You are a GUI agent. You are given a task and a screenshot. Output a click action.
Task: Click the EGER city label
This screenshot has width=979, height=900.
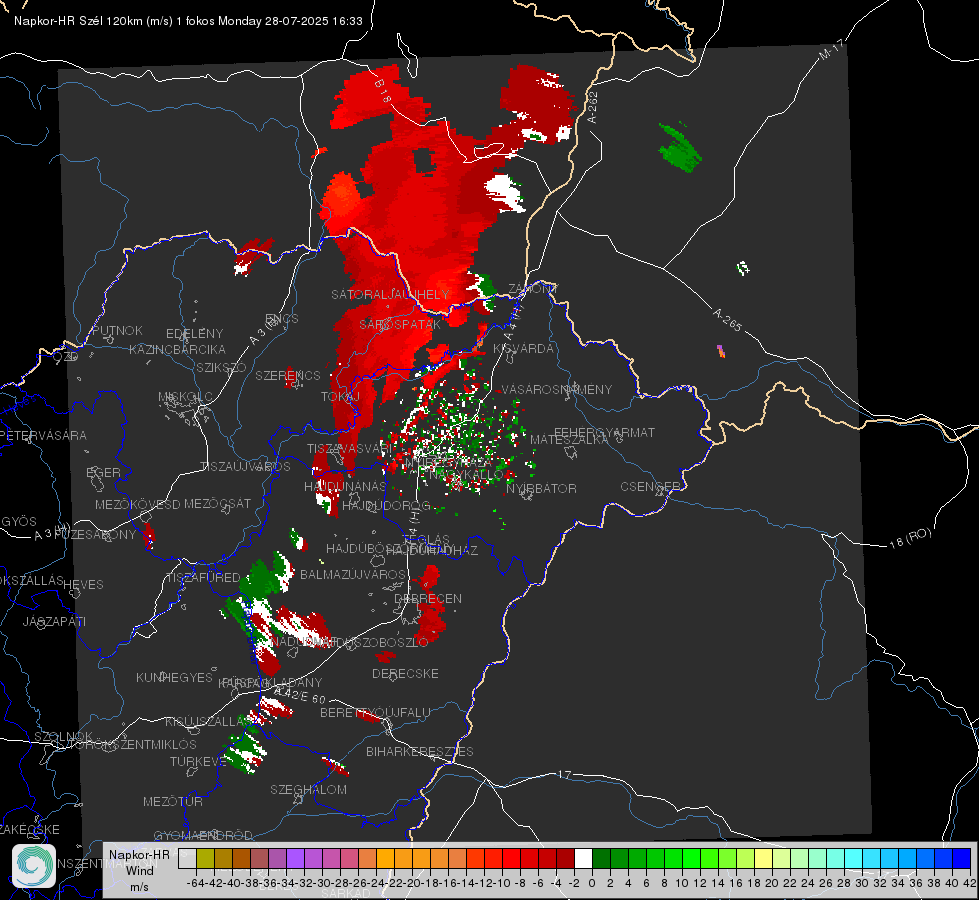click(x=103, y=472)
